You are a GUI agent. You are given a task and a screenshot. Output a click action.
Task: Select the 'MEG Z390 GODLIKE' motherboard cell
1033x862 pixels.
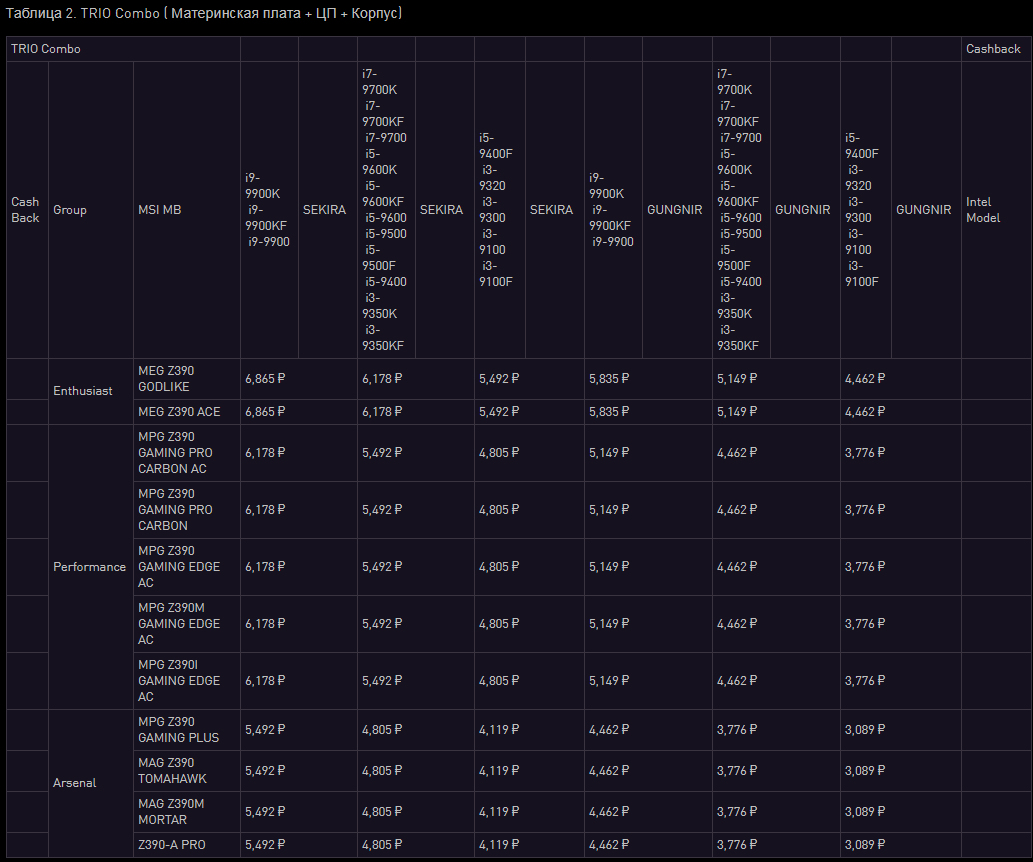point(166,379)
